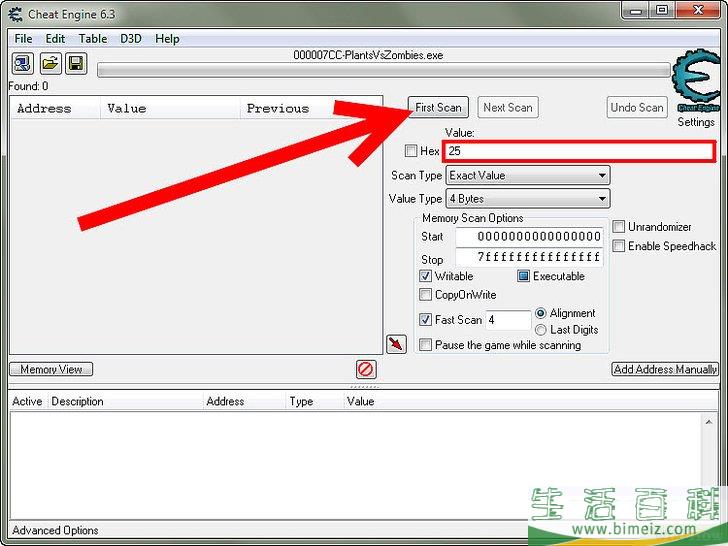Click the Address column header in results

pyautogui.click(x=55, y=108)
